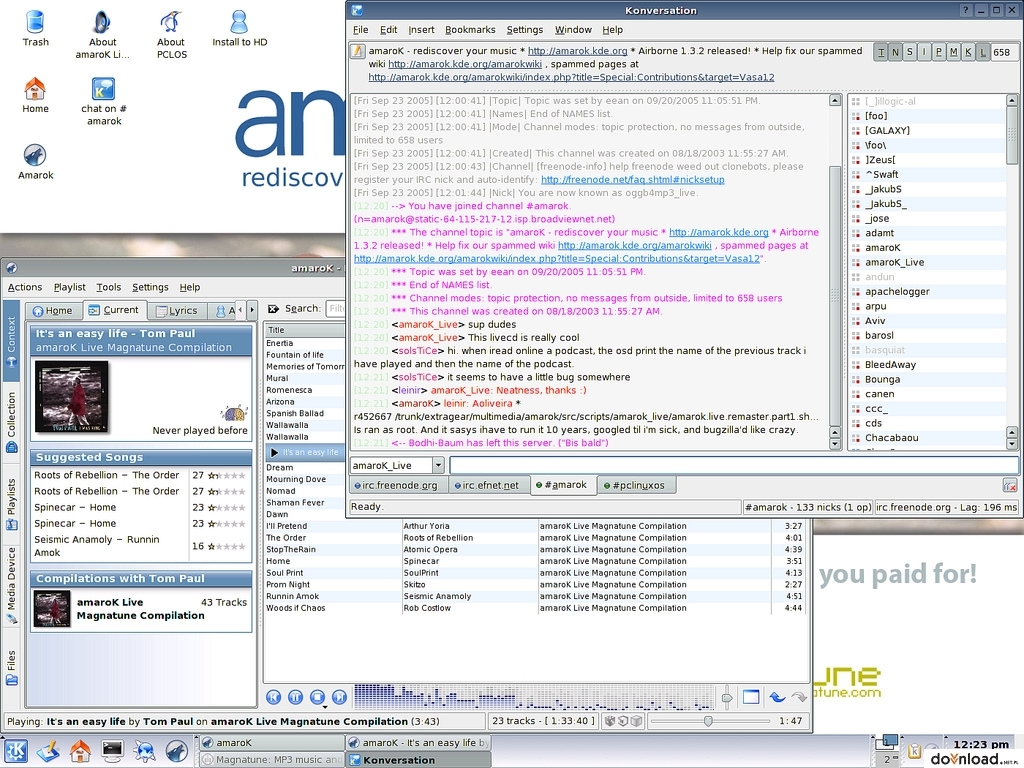Screen dimensions: 1024x768
Task: Click the pencil desktop-access icon in panel
Action: [x=48, y=751]
